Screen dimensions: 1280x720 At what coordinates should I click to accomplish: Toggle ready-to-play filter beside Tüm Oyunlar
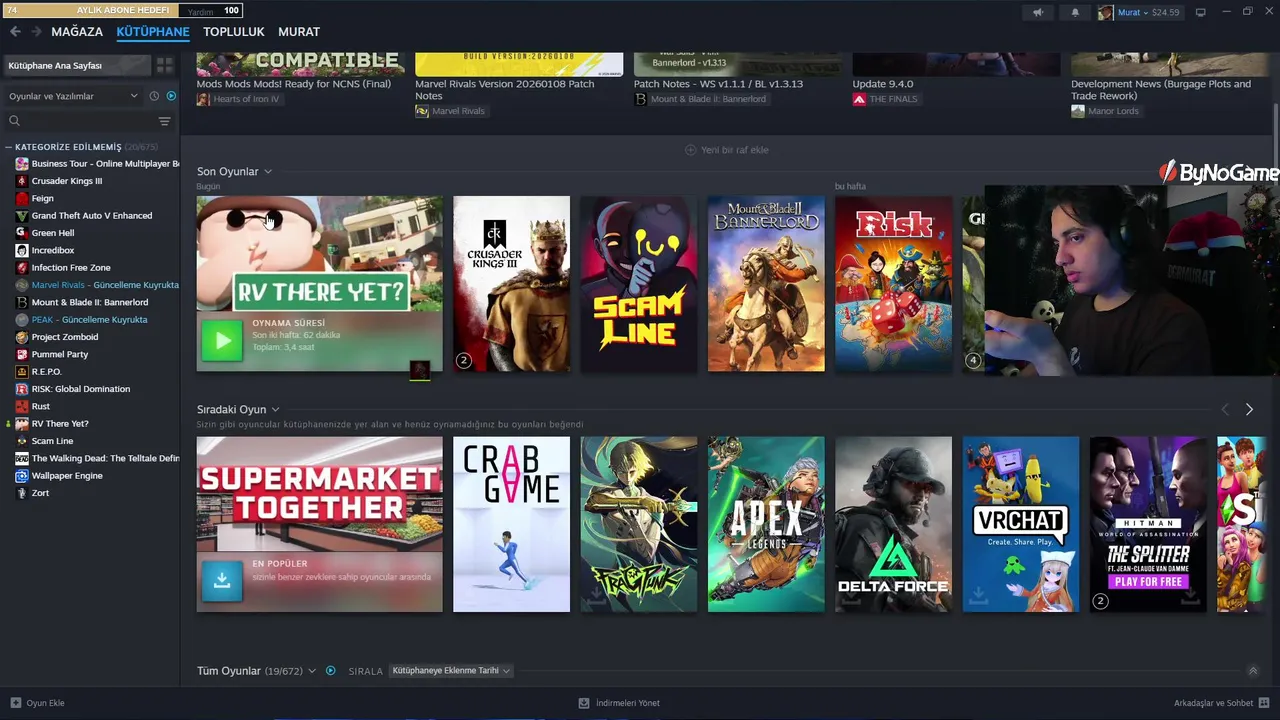tap(331, 671)
